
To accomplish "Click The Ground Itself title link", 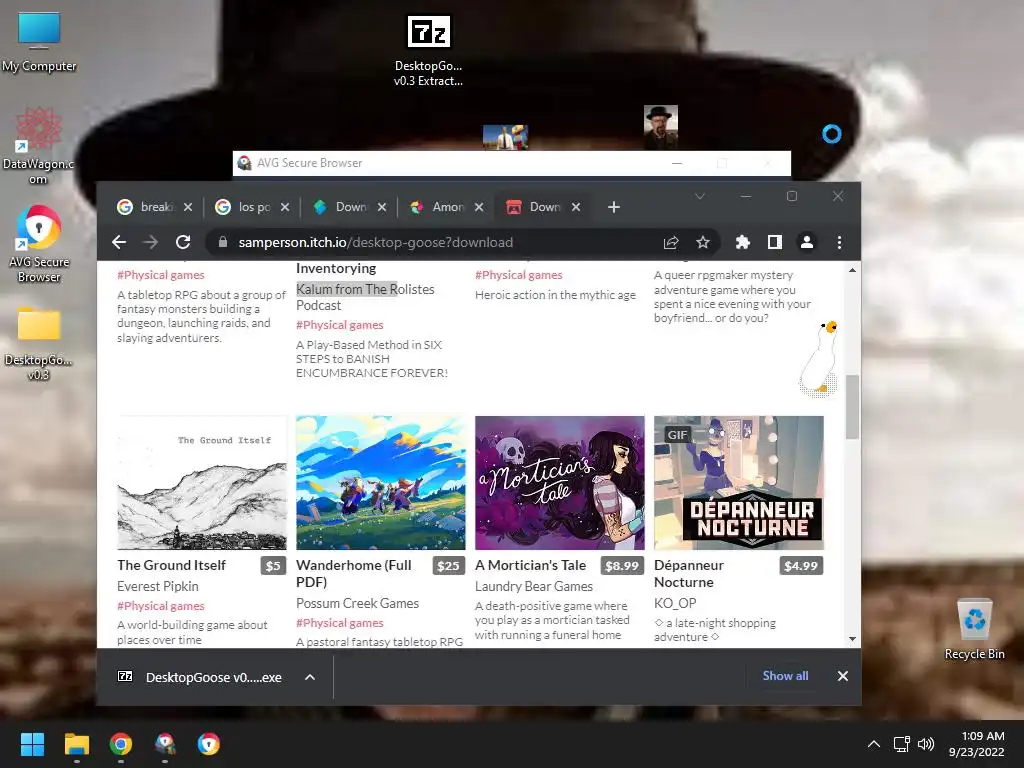I will [171, 565].
